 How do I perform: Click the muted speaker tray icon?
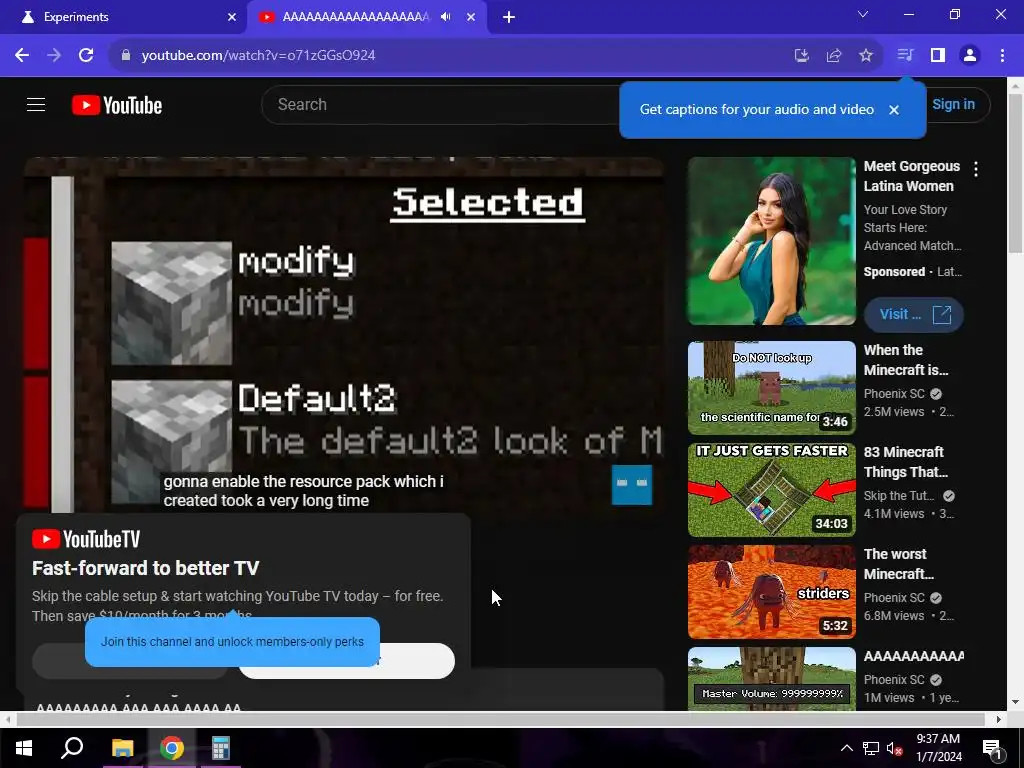tap(895, 748)
